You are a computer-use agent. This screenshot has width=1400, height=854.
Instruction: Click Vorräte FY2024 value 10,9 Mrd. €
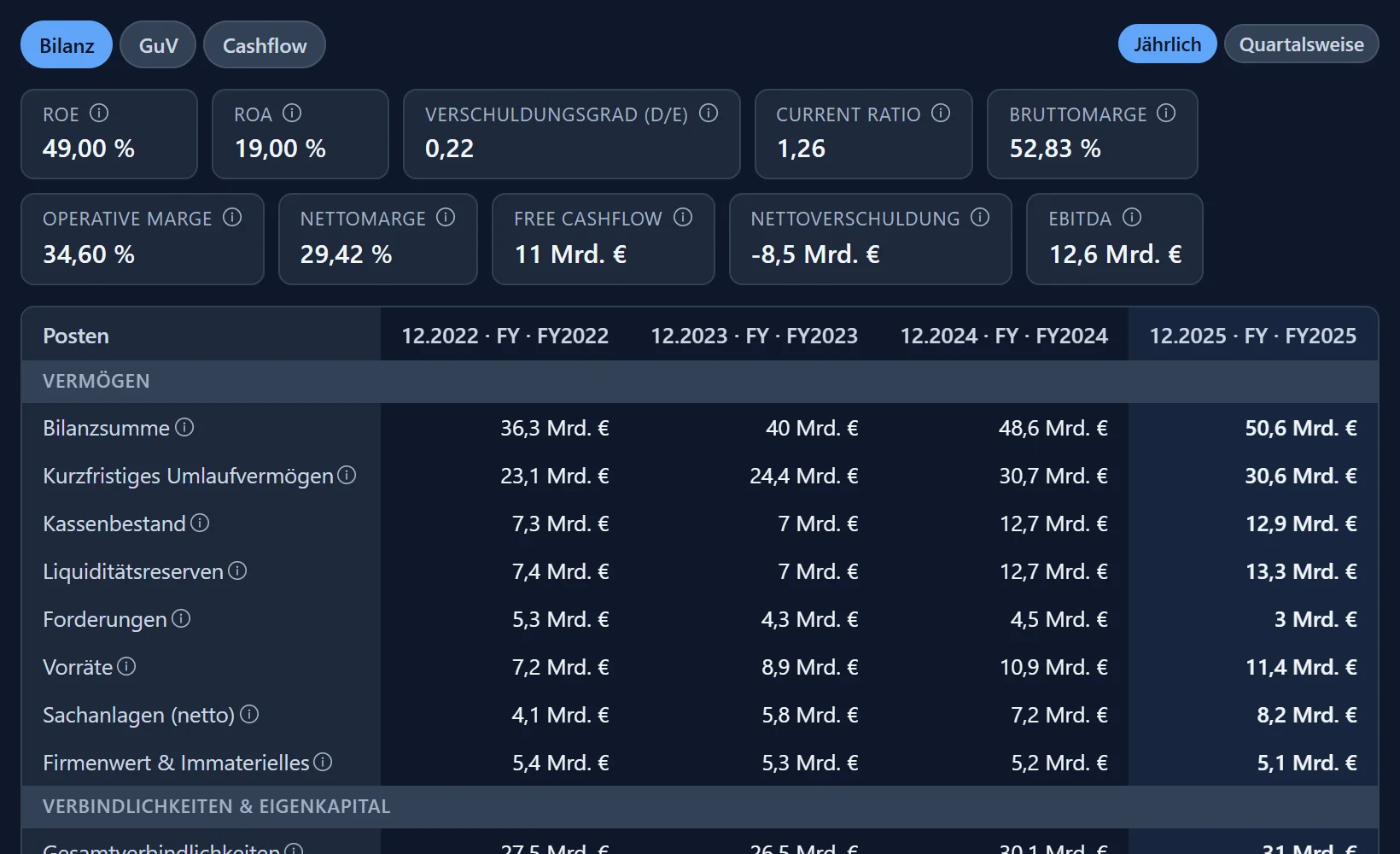(x=1053, y=667)
